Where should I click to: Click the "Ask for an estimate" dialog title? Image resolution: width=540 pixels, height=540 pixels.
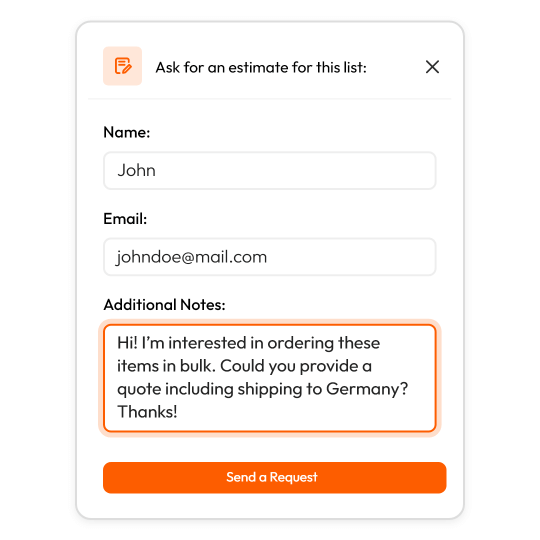[261, 68]
